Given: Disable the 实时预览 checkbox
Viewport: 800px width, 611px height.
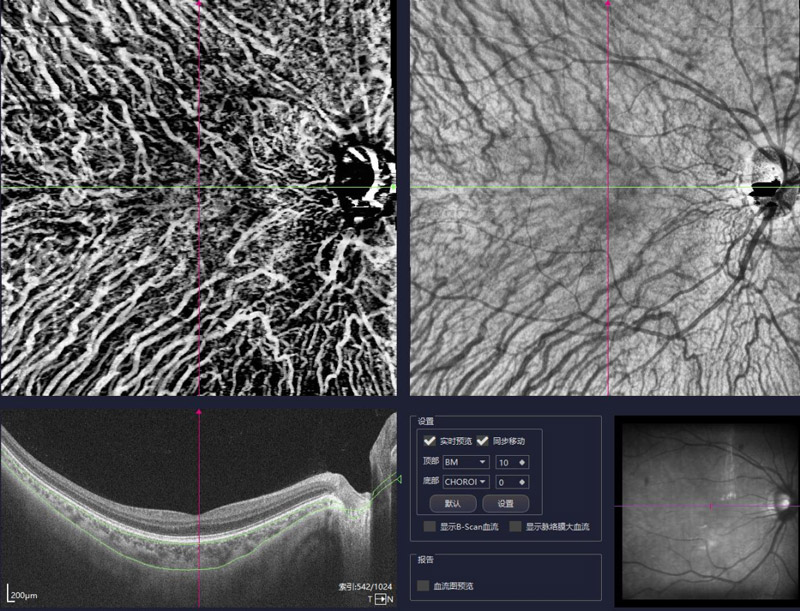Looking at the screenshot, I should point(429,440).
